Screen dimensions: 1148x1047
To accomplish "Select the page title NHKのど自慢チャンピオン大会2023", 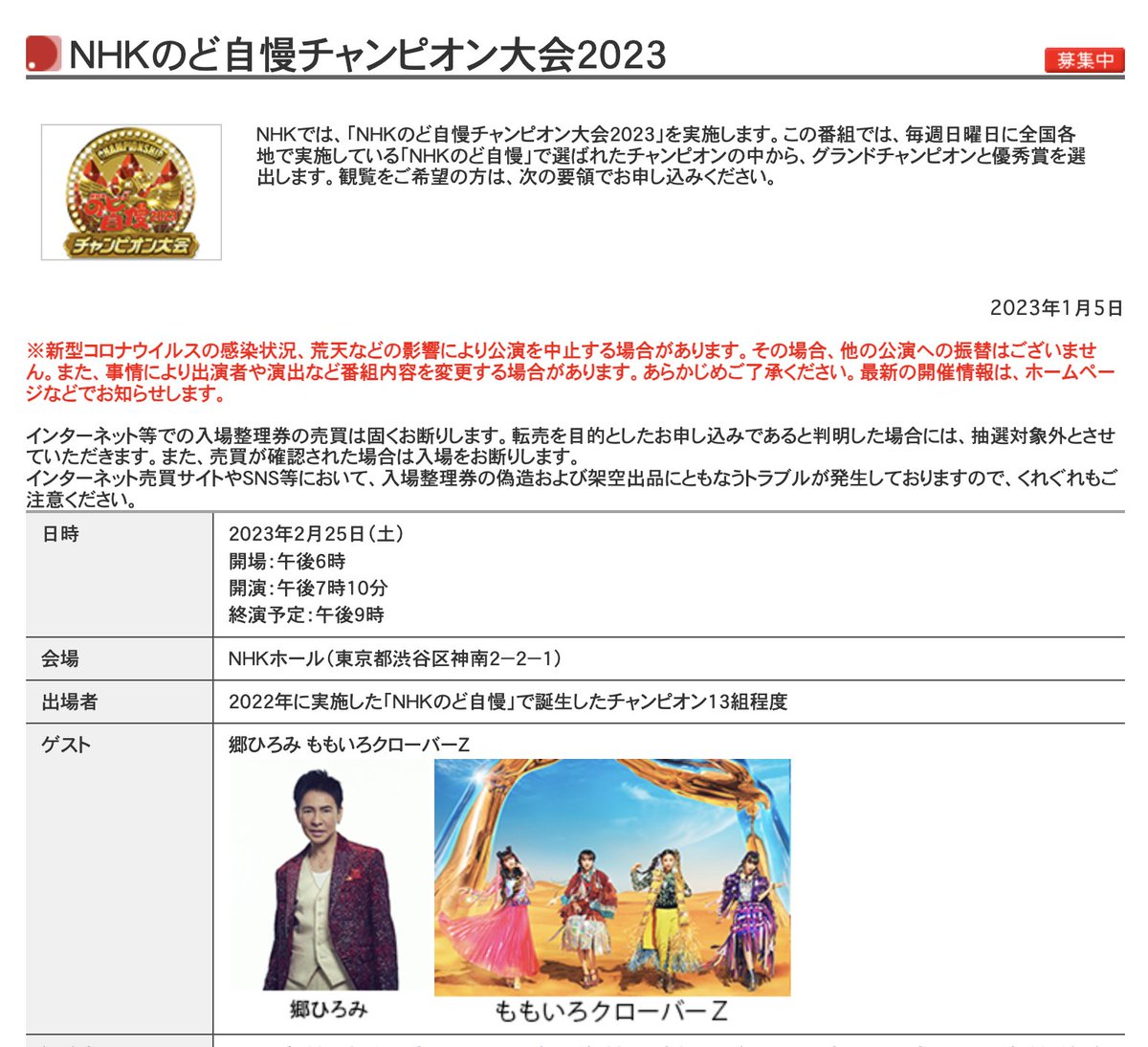I will 368,55.
